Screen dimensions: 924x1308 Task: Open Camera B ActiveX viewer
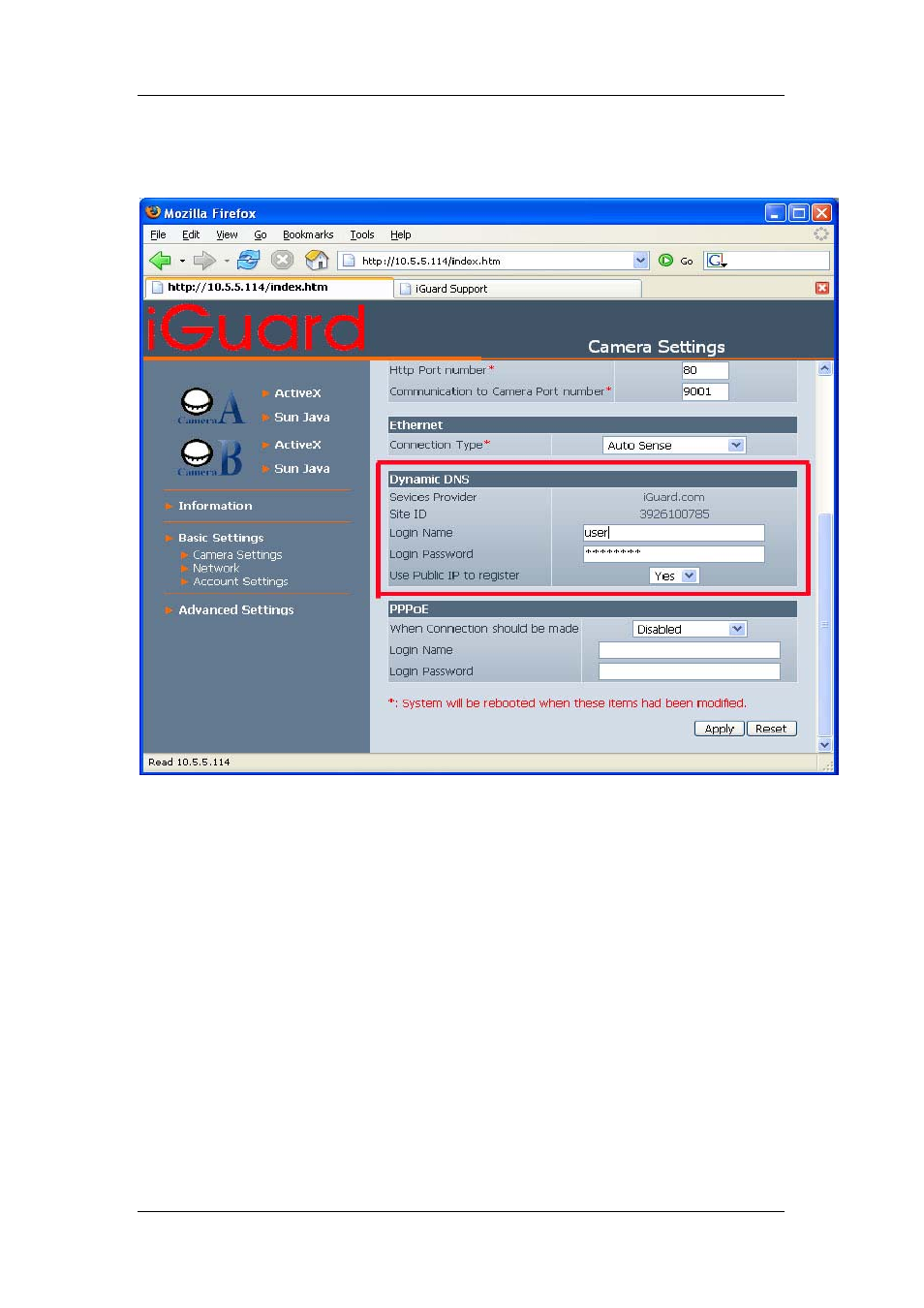[297, 445]
